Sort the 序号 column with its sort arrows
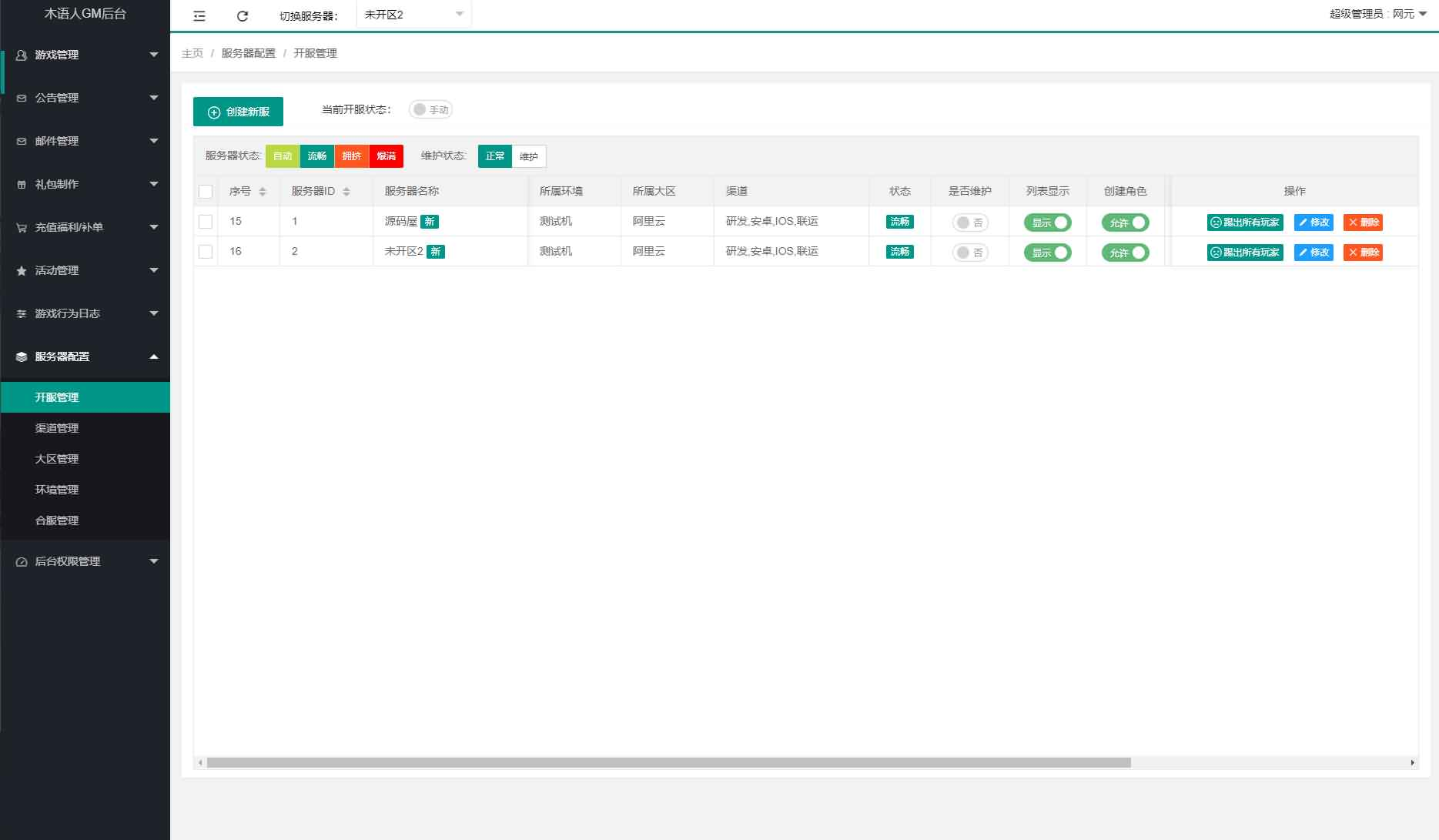The height and width of the screenshot is (840, 1439). pyautogui.click(x=263, y=191)
